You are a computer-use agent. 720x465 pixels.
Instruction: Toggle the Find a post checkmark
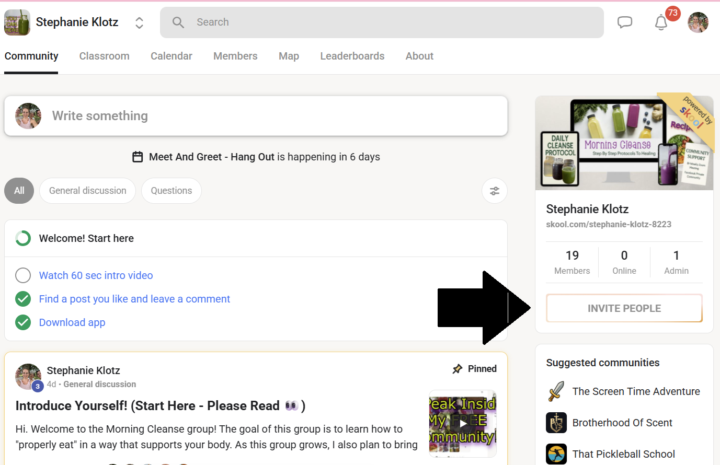pyautogui.click(x=23, y=299)
